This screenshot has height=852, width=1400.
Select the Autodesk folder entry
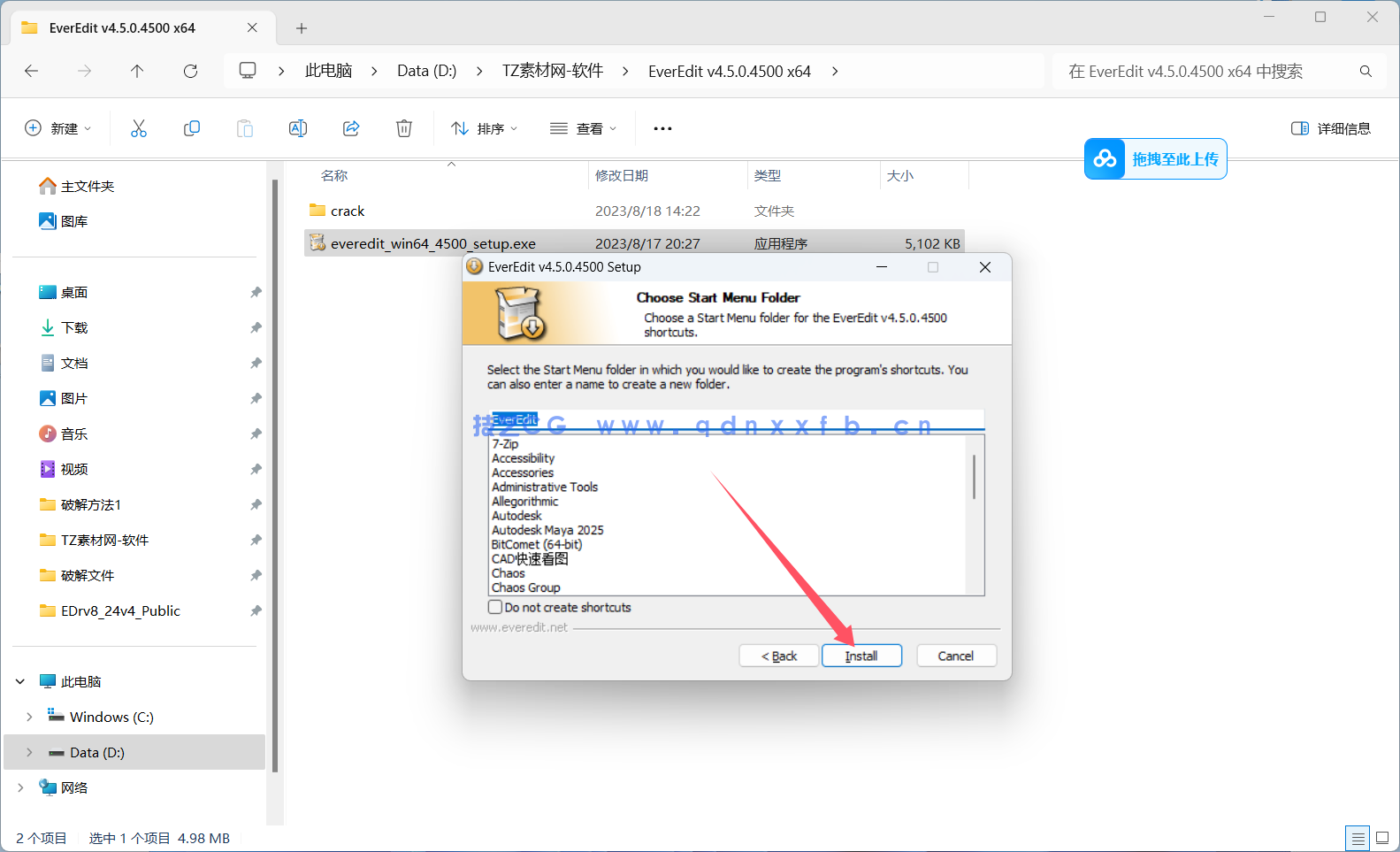pyautogui.click(x=516, y=515)
